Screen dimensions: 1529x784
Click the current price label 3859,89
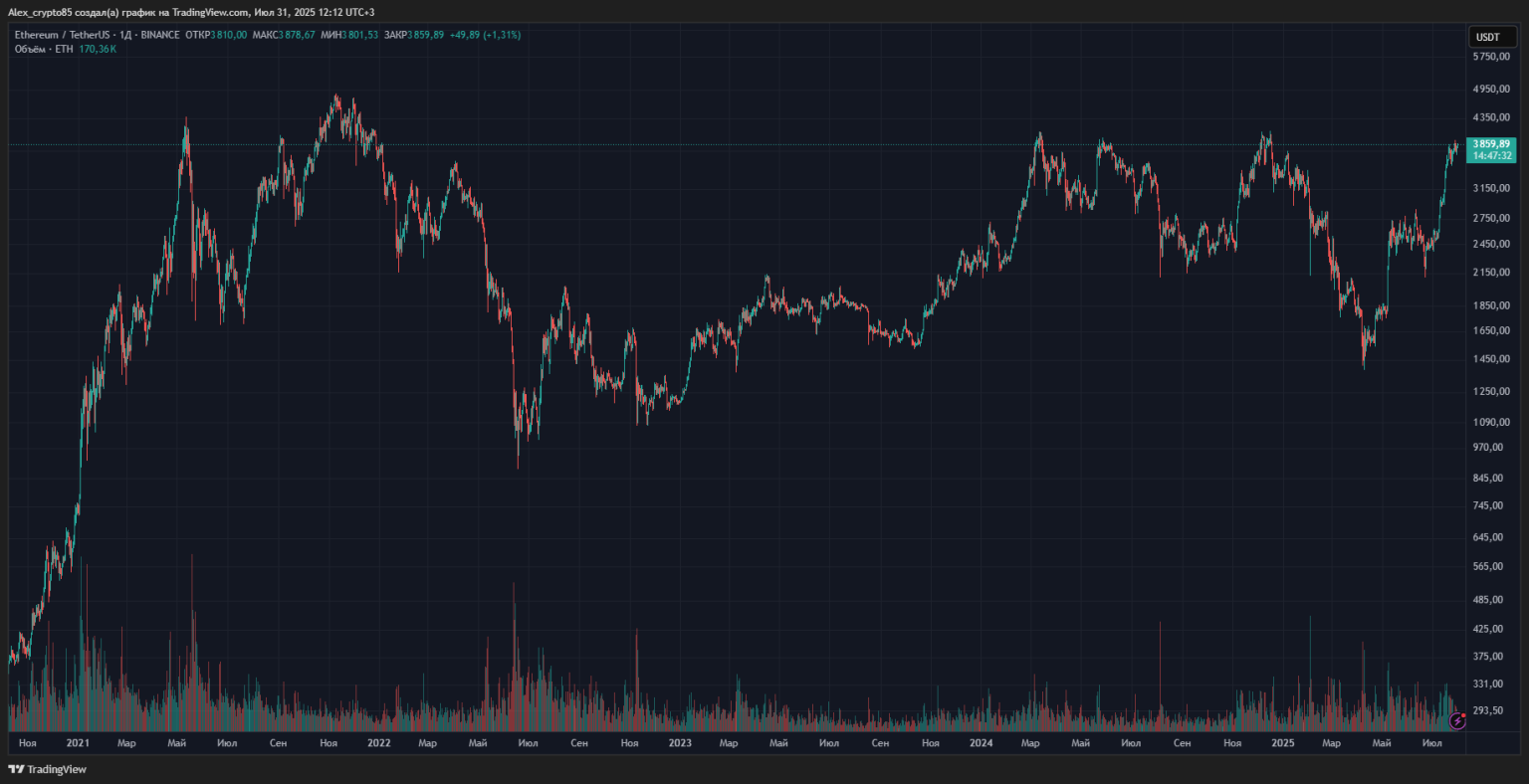click(1491, 144)
